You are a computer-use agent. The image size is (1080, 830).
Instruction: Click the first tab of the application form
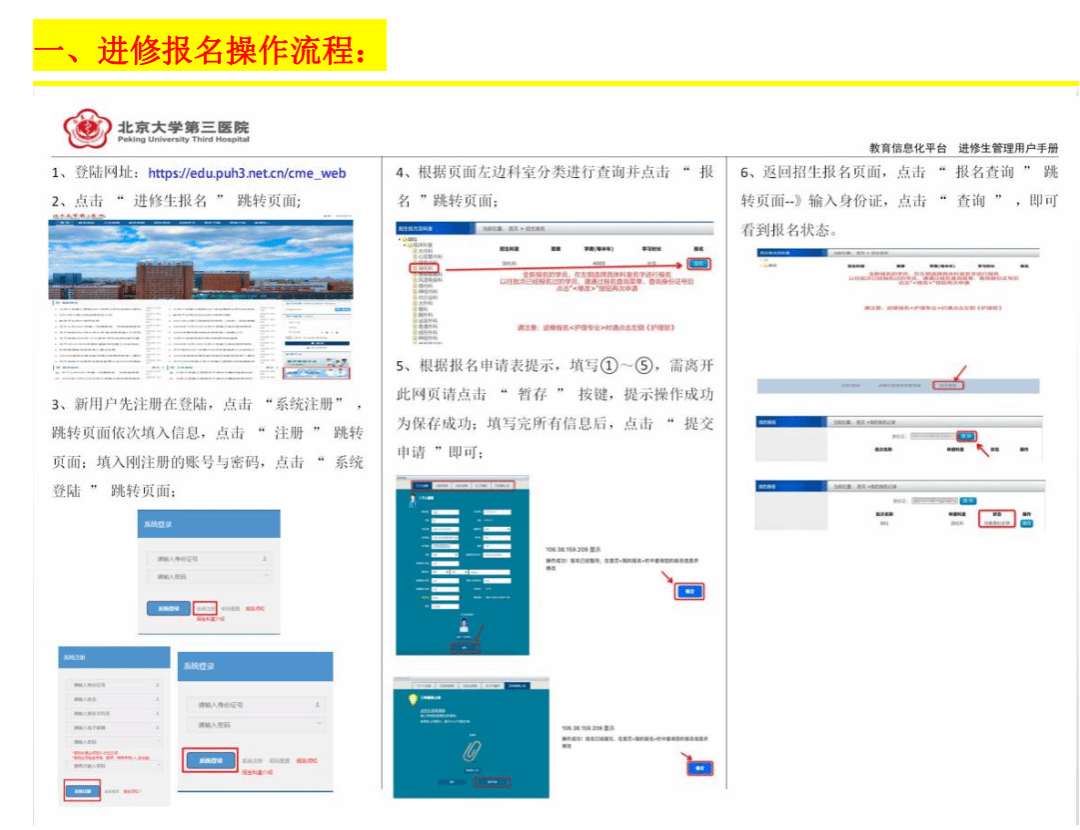pyautogui.click(x=421, y=486)
